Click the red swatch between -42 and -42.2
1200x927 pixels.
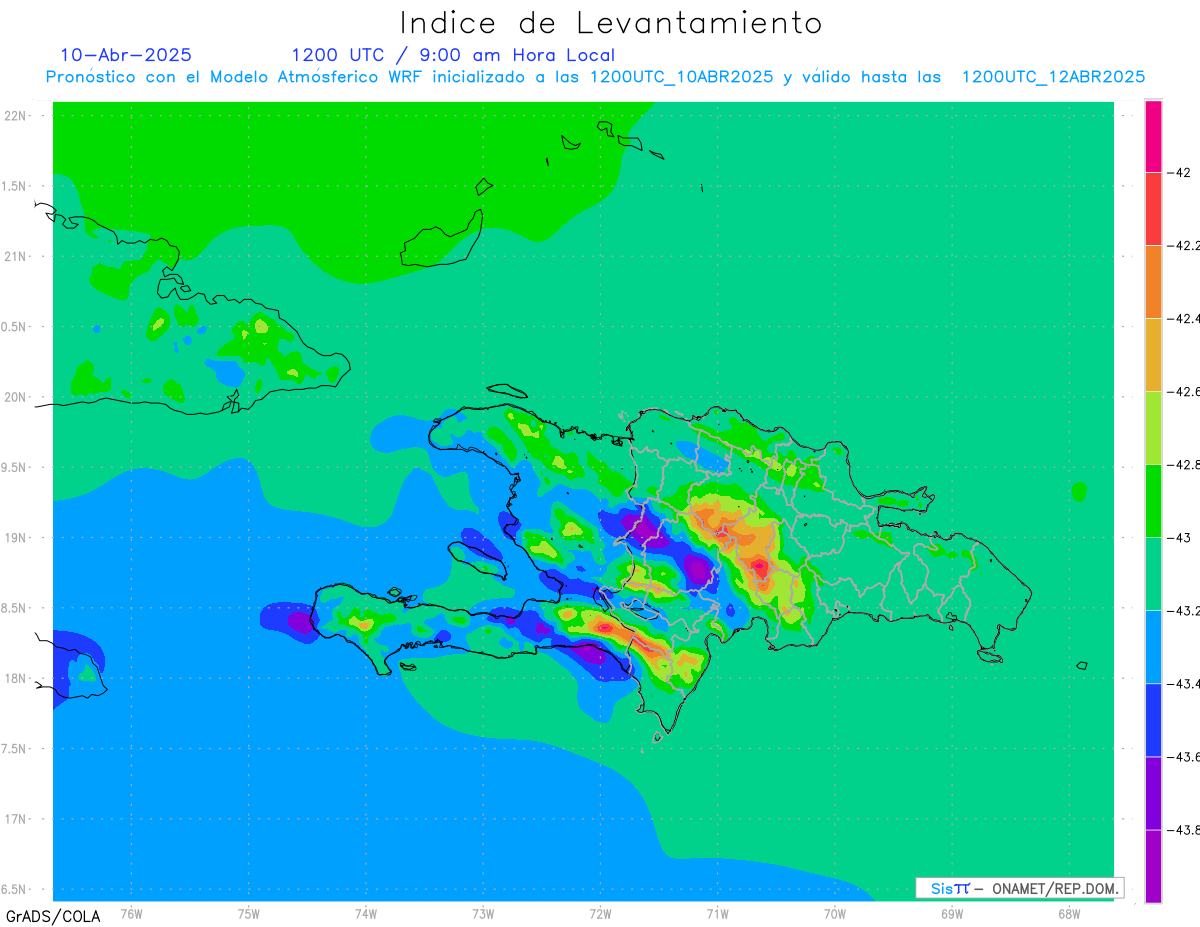pos(1153,208)
